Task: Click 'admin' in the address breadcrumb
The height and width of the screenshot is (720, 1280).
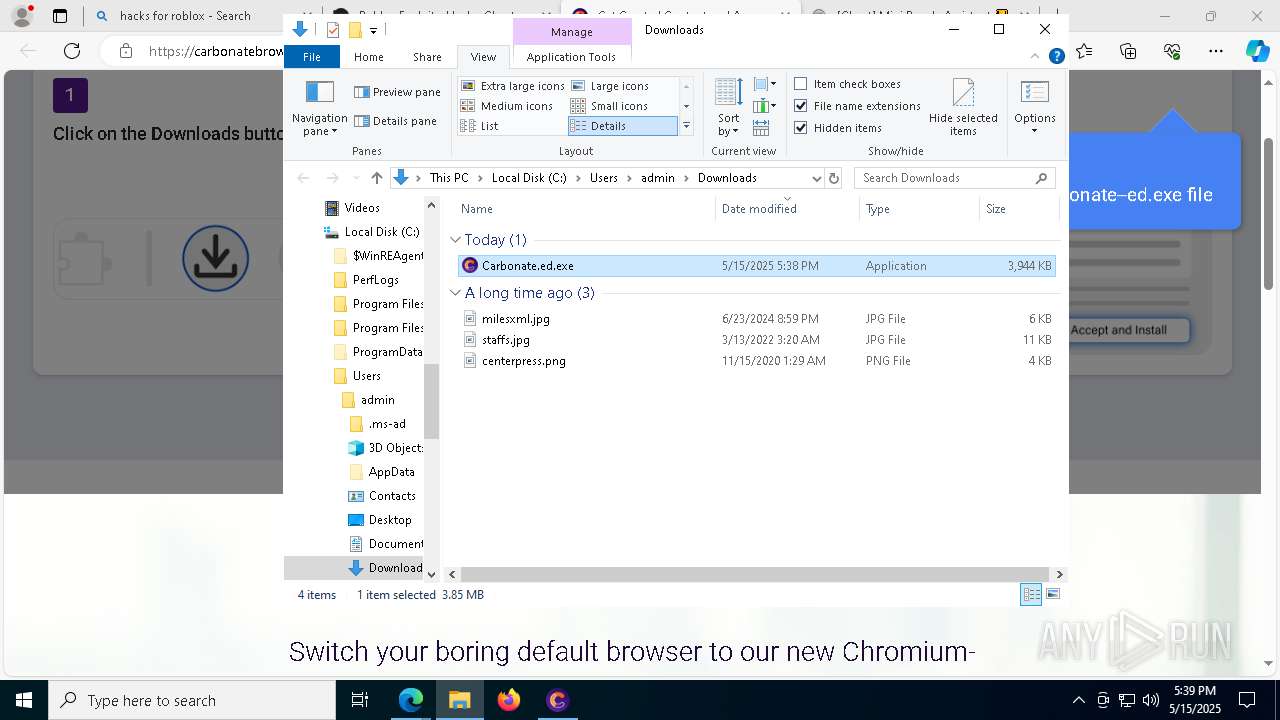Action: (x=657, y=178)
